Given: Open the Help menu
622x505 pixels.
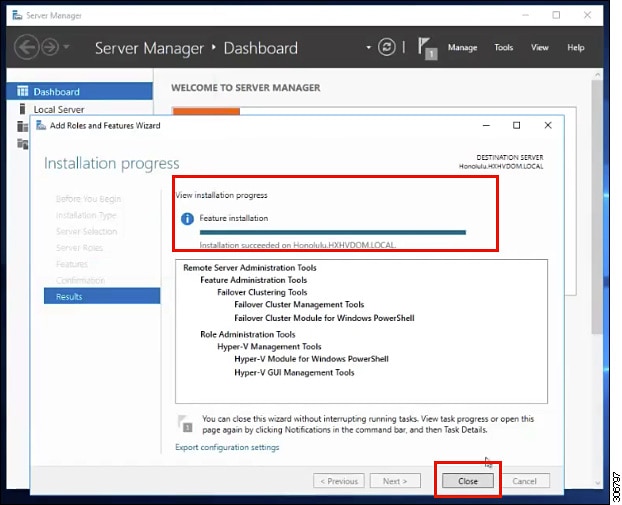Looking at the screenshot, I should click(x=576, y=48).
